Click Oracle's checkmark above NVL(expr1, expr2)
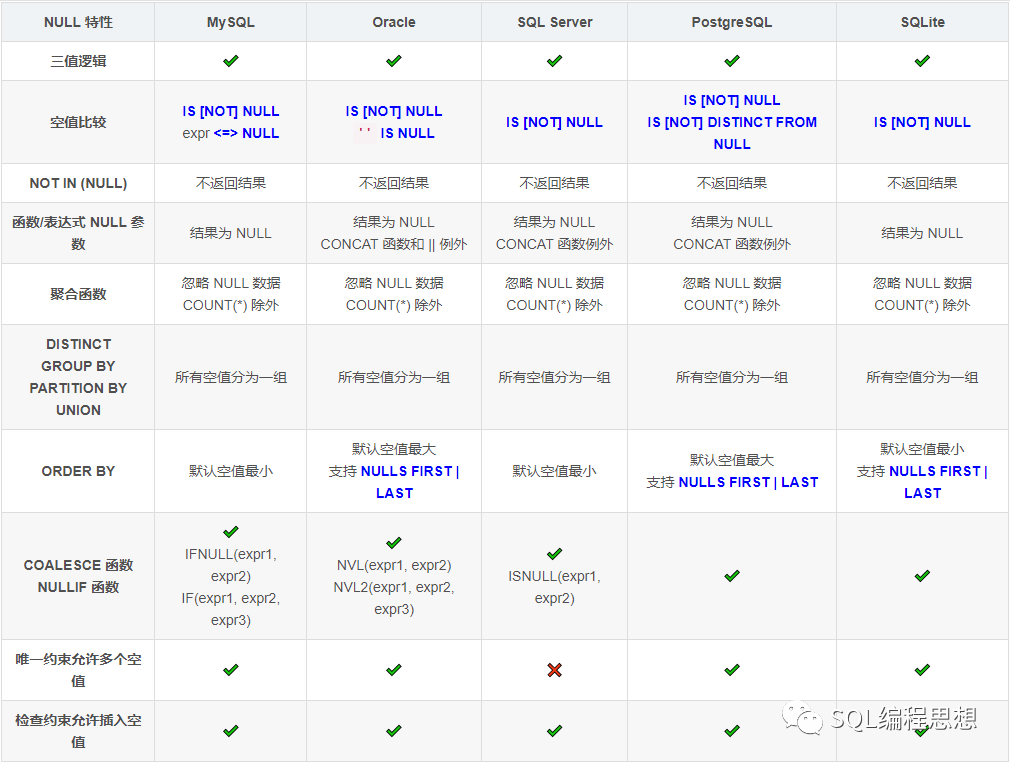 click(394, 543)
